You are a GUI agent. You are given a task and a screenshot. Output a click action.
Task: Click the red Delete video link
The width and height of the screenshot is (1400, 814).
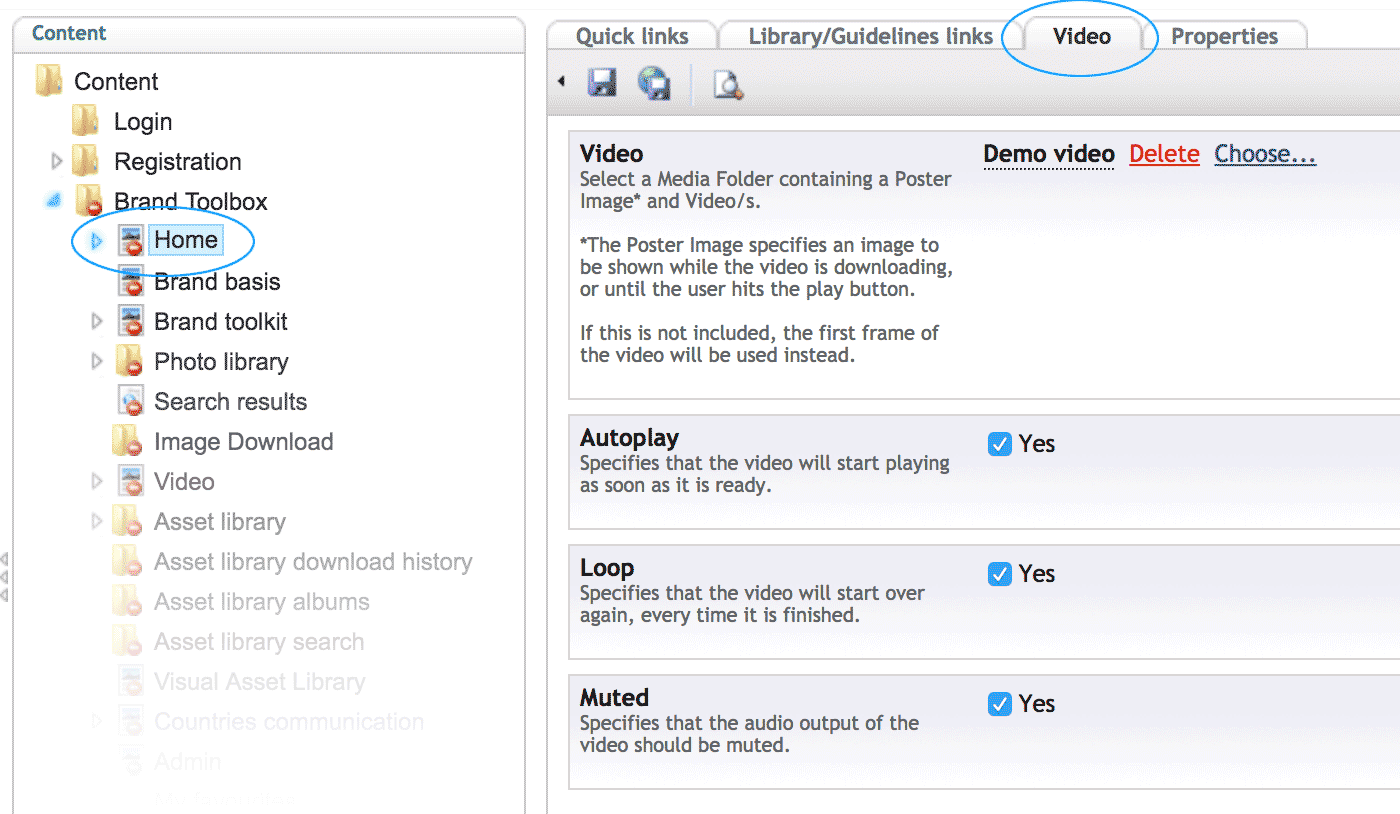click(1164, 154)
